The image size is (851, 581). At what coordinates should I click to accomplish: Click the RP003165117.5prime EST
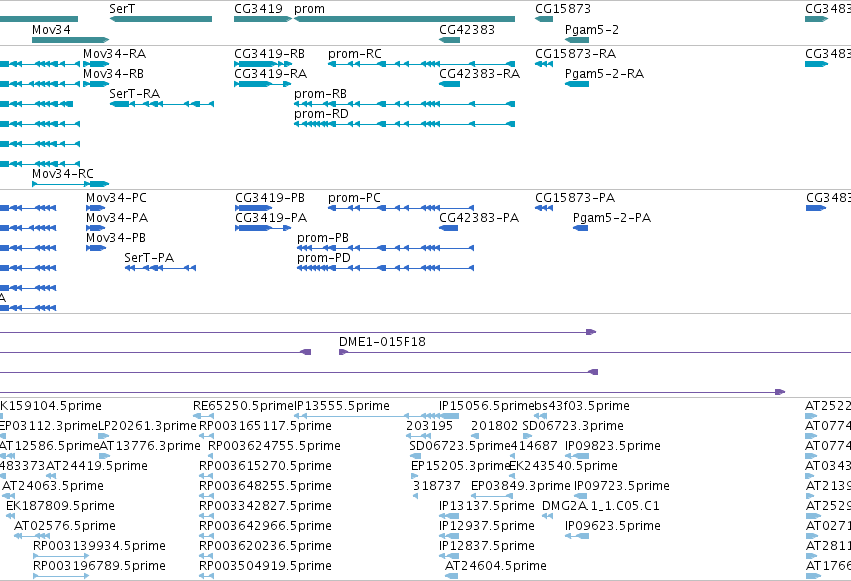pyautogui.click(x=206, y=436)
